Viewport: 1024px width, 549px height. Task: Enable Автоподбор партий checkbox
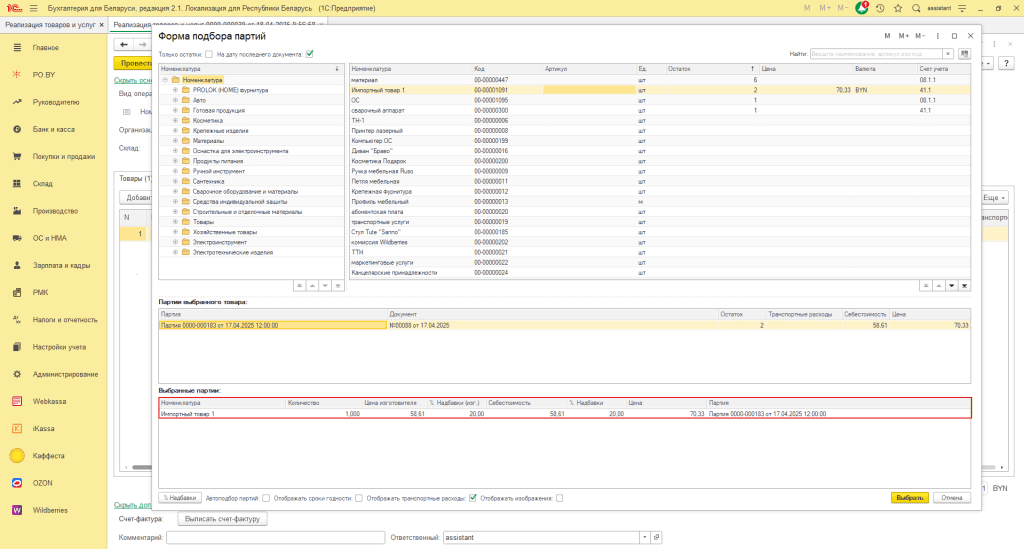[266, 498]
